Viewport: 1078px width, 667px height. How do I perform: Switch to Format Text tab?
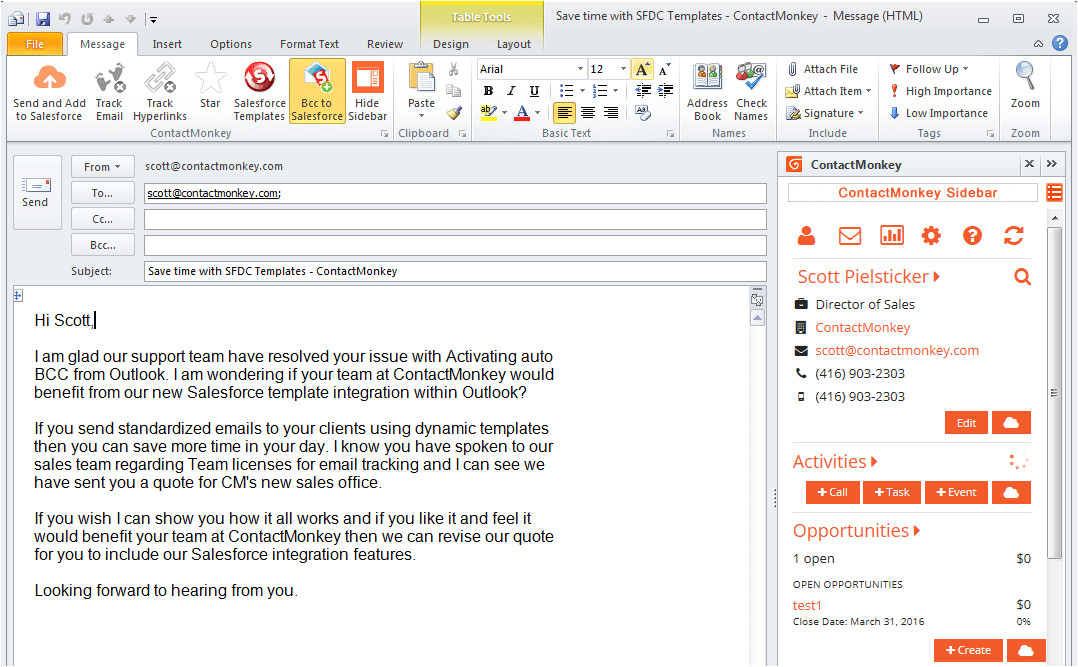(x=309, y=44)
